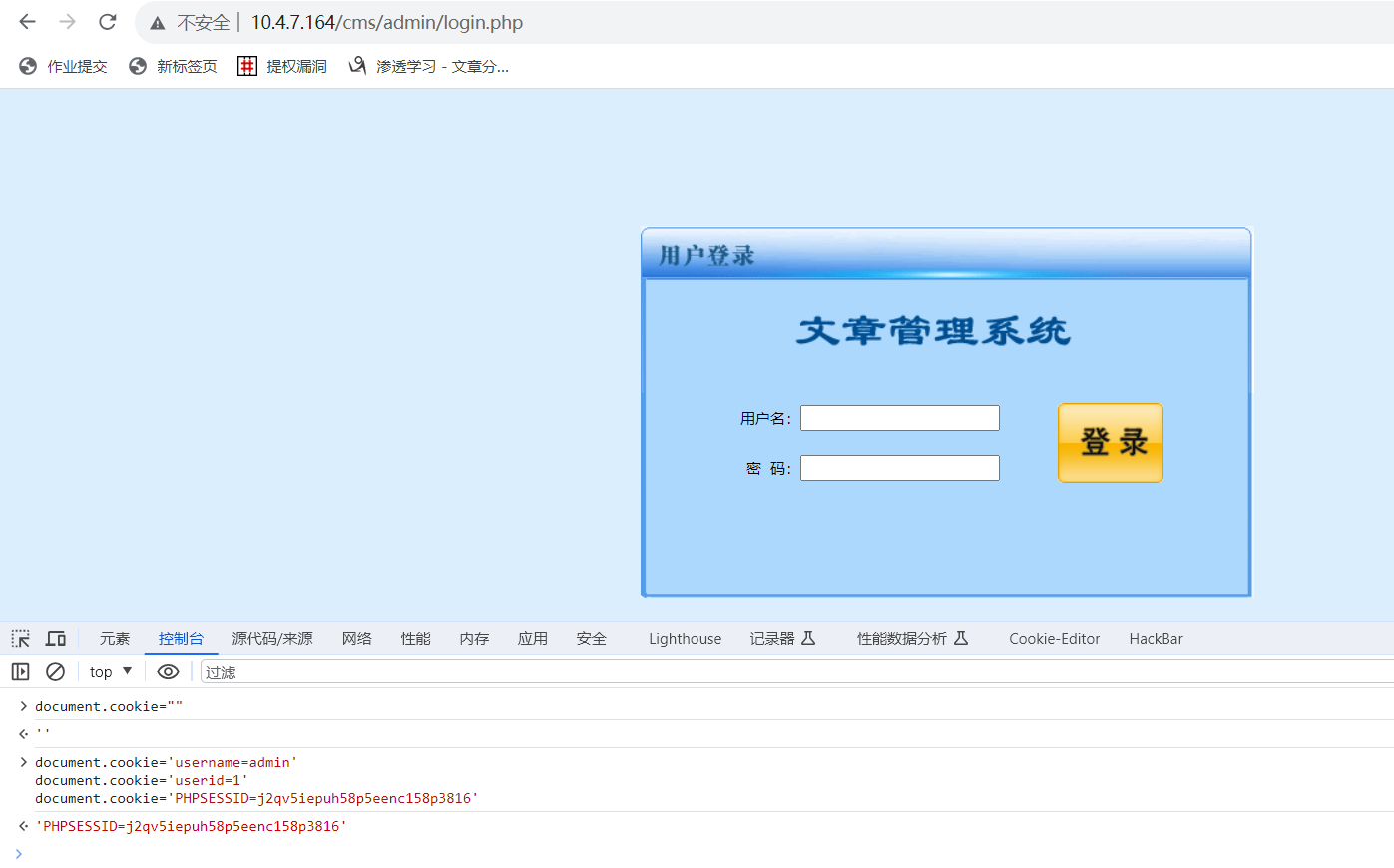Toggle the console sidebar icon
Screen dimensions: 1394x868
21,672
